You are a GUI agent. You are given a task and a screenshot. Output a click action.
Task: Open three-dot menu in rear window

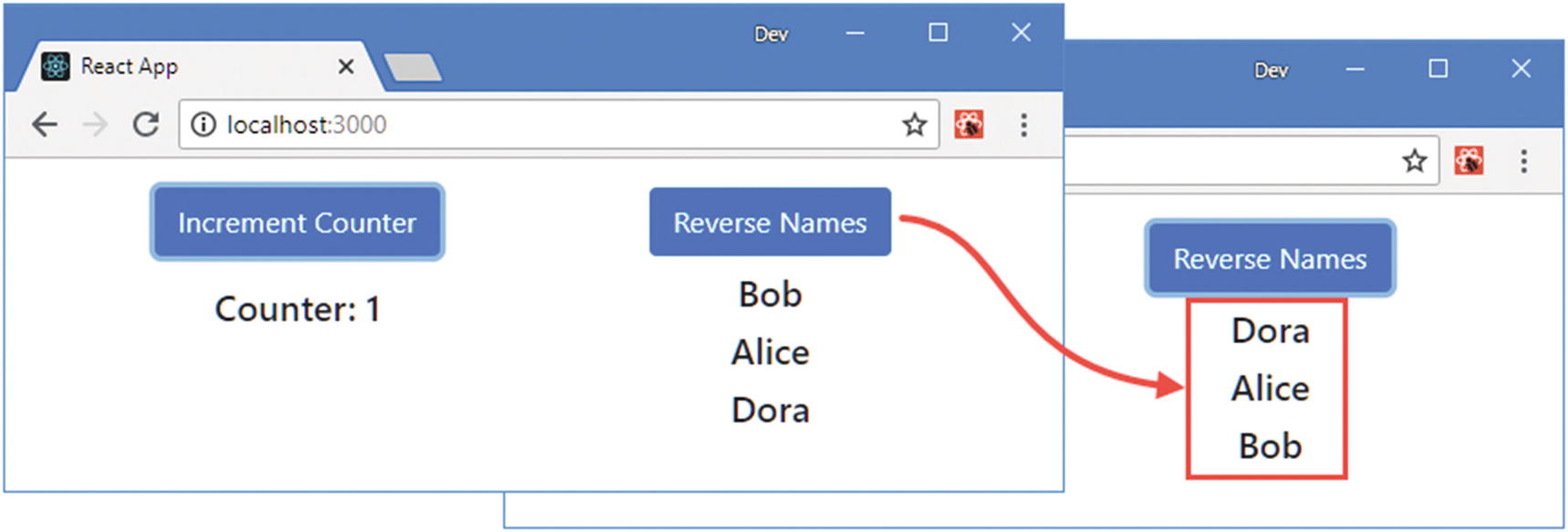pos(1523,162)
